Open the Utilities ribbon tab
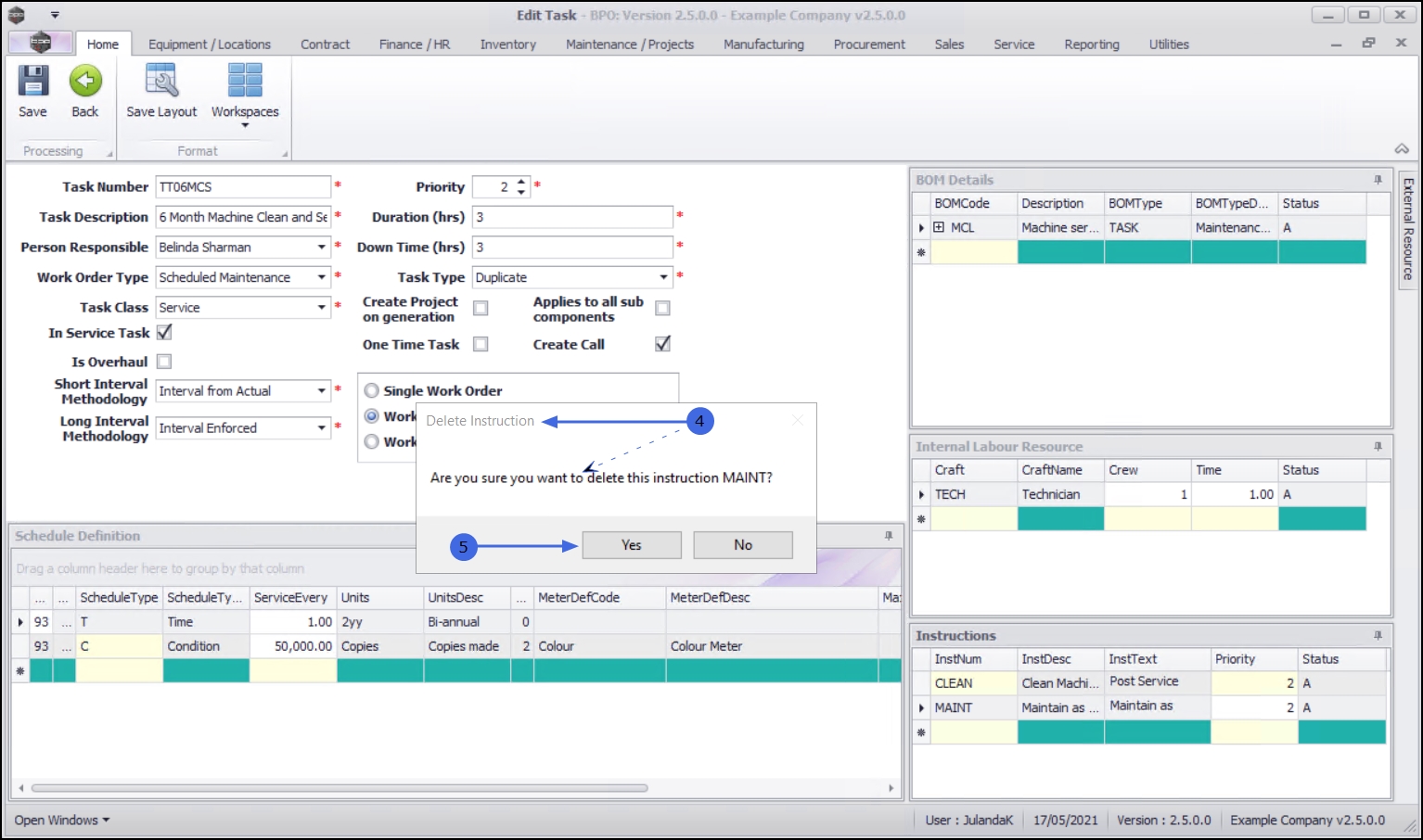The image size is (1423, 840). point(1169,45)
